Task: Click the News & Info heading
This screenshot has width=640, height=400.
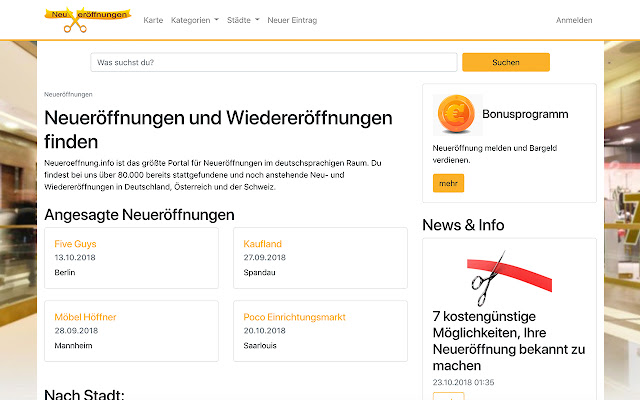Action: (463, 225)
